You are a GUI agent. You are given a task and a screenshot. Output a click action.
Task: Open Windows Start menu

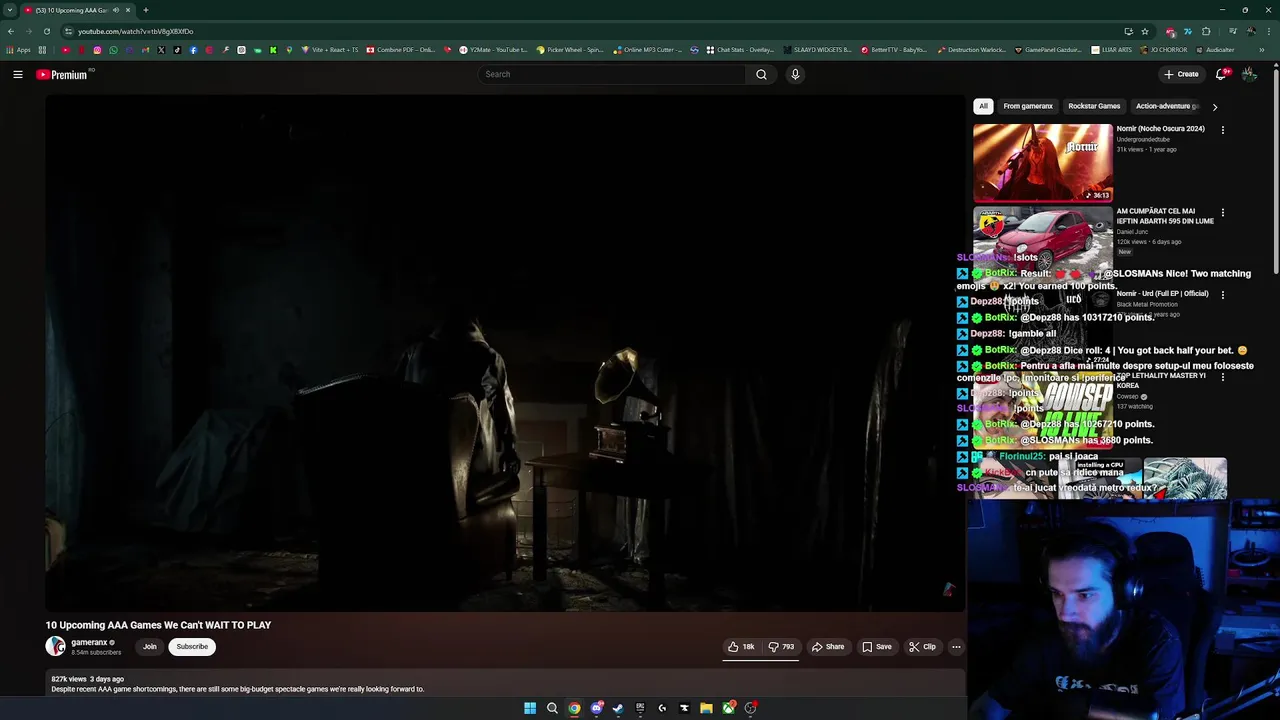click(530, 708)
